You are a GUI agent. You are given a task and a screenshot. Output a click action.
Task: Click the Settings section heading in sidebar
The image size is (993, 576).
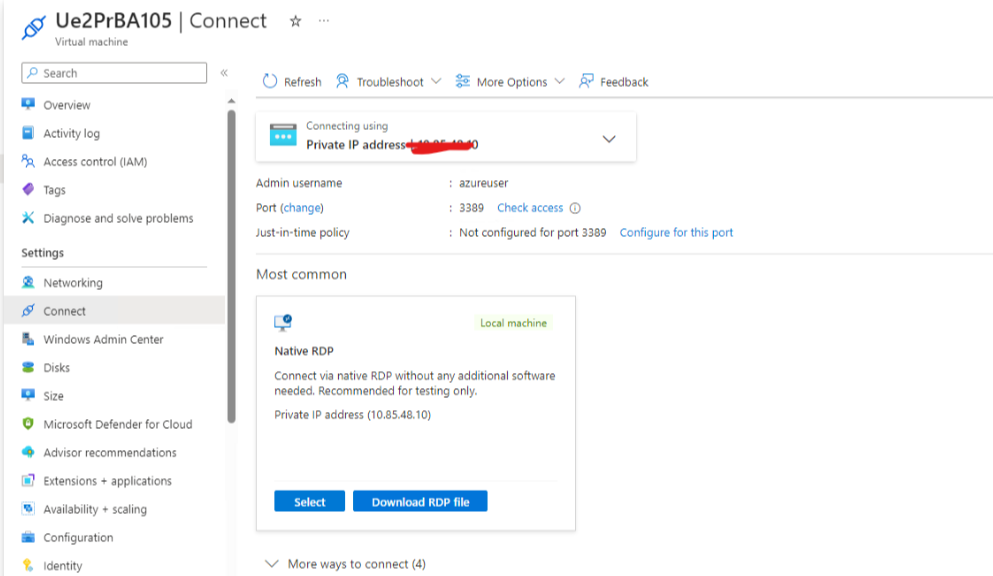[42, 253]
